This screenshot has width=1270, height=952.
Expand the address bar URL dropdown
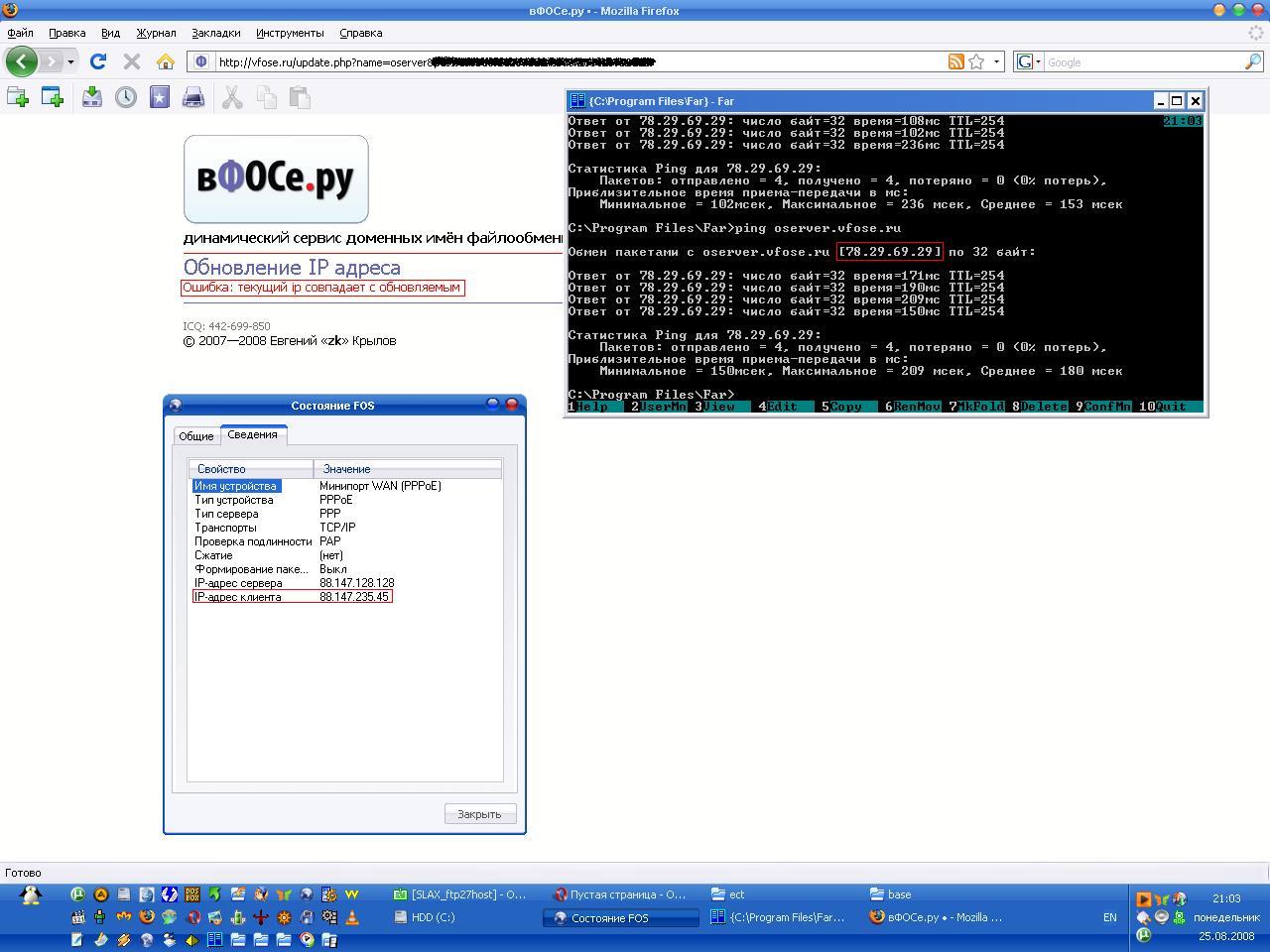(x=997, y=61)
